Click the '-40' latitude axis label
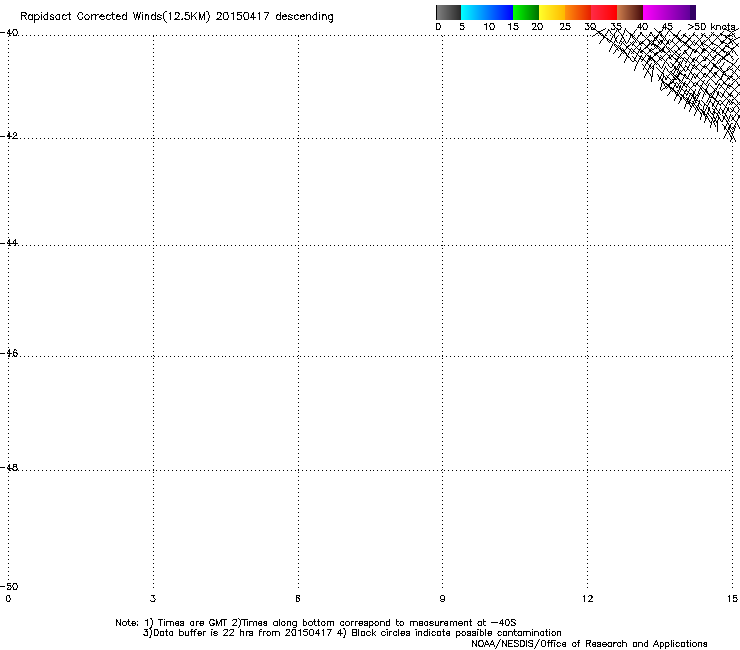The image size is (740, 650). [9, 33]
